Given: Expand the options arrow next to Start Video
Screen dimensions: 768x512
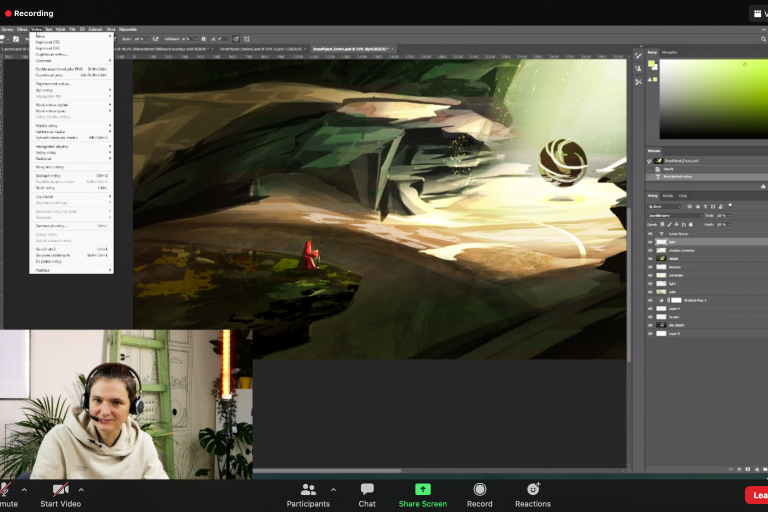Looking at the screenshot, I should click(81, 490).
